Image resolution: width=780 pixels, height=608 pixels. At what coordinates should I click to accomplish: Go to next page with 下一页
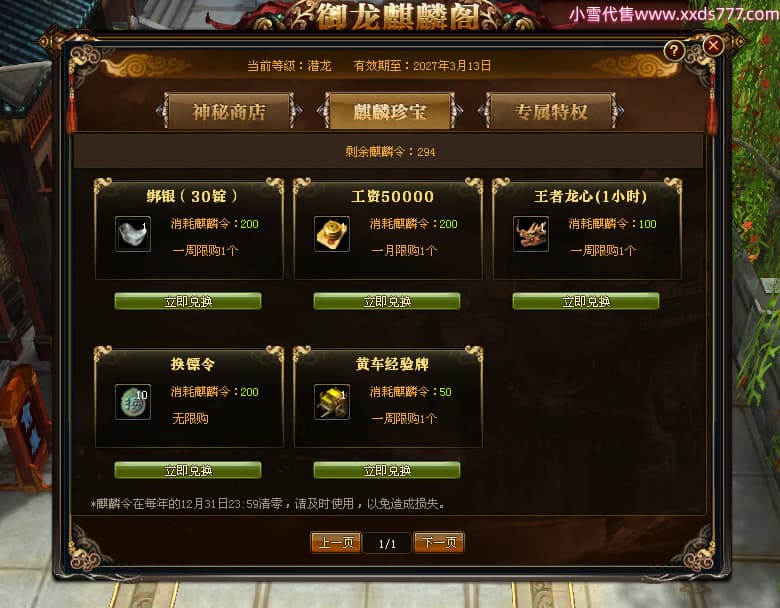click(439, 542)
